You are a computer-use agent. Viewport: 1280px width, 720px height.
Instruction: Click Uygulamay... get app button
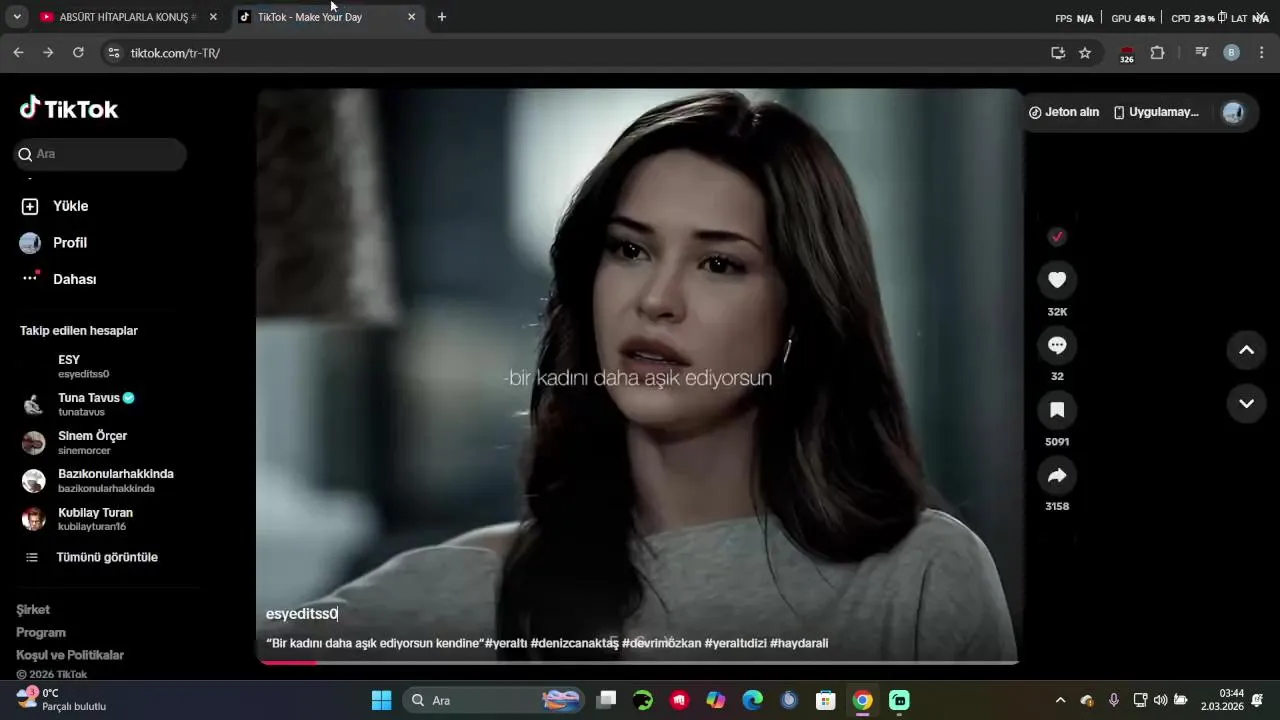[x=1156, y=112]
